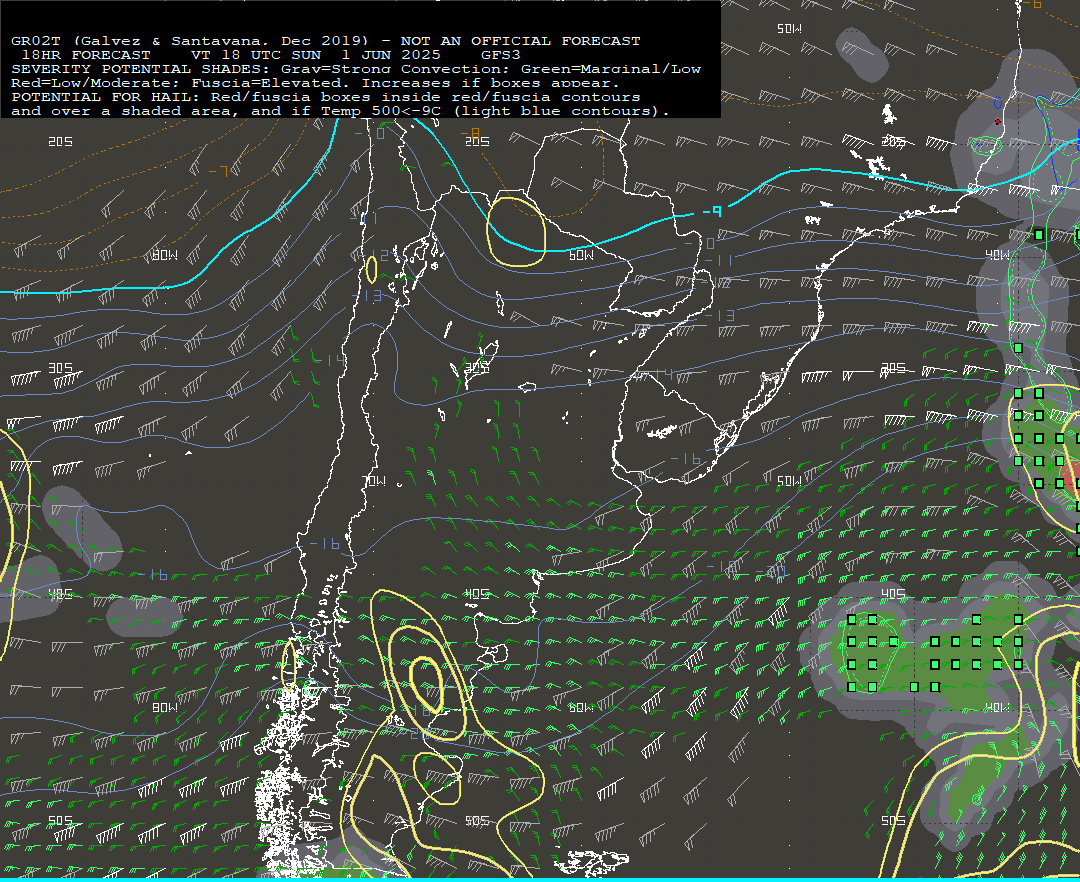Viewport: 1080px width, 882px height.
Task: Click the 'NOT AN OFFICIAL FORECAST' header text
Action: point(520,41)
